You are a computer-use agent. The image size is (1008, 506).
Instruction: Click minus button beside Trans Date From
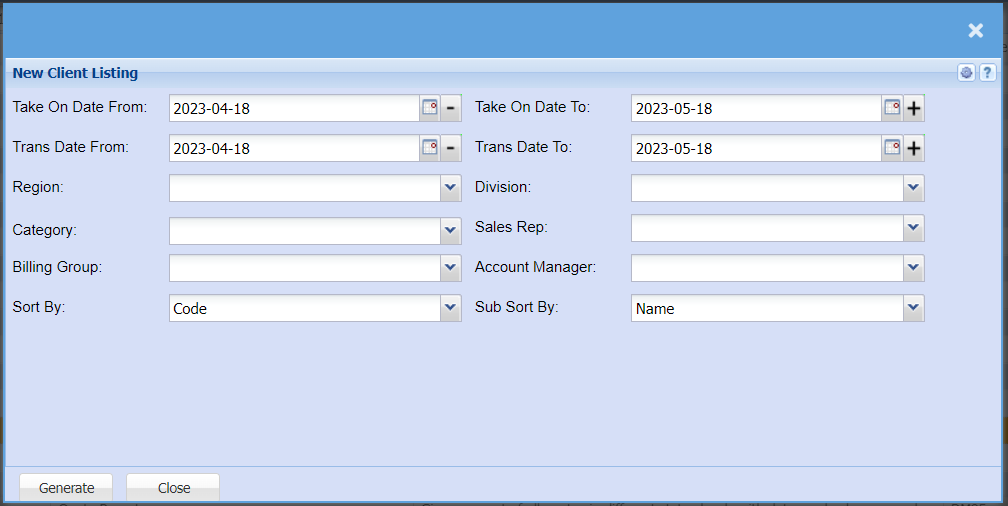point(451,148)
